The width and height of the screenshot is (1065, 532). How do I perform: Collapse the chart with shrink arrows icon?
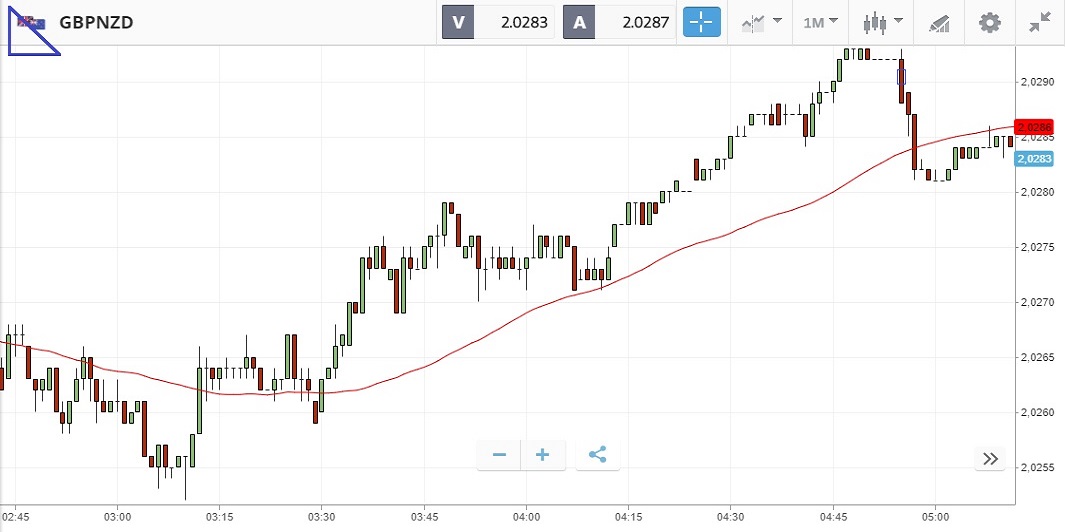click(1040, 22)
